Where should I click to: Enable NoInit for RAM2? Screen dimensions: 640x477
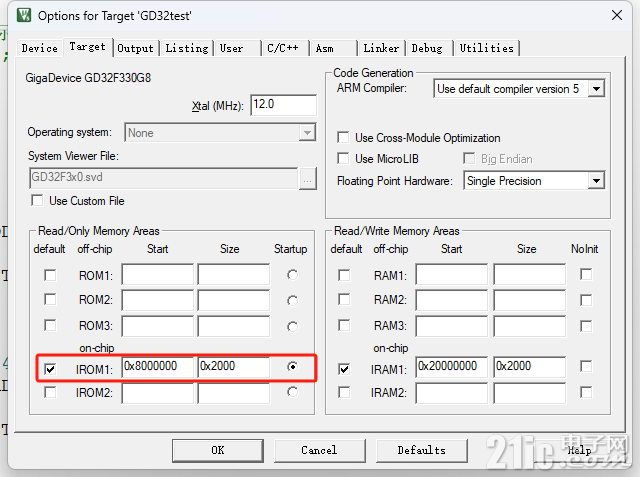586,300
